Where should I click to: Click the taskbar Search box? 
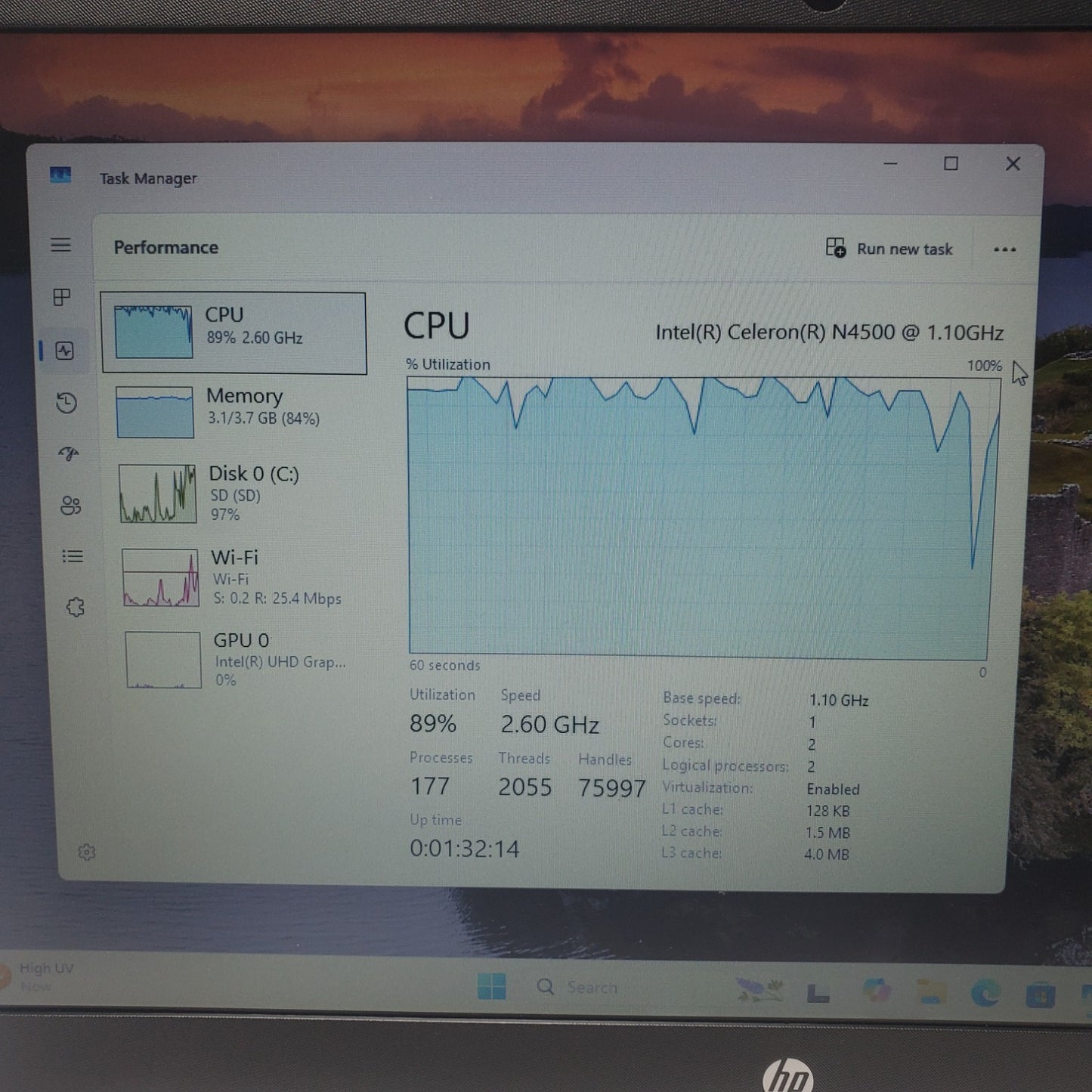pos(578,987)
